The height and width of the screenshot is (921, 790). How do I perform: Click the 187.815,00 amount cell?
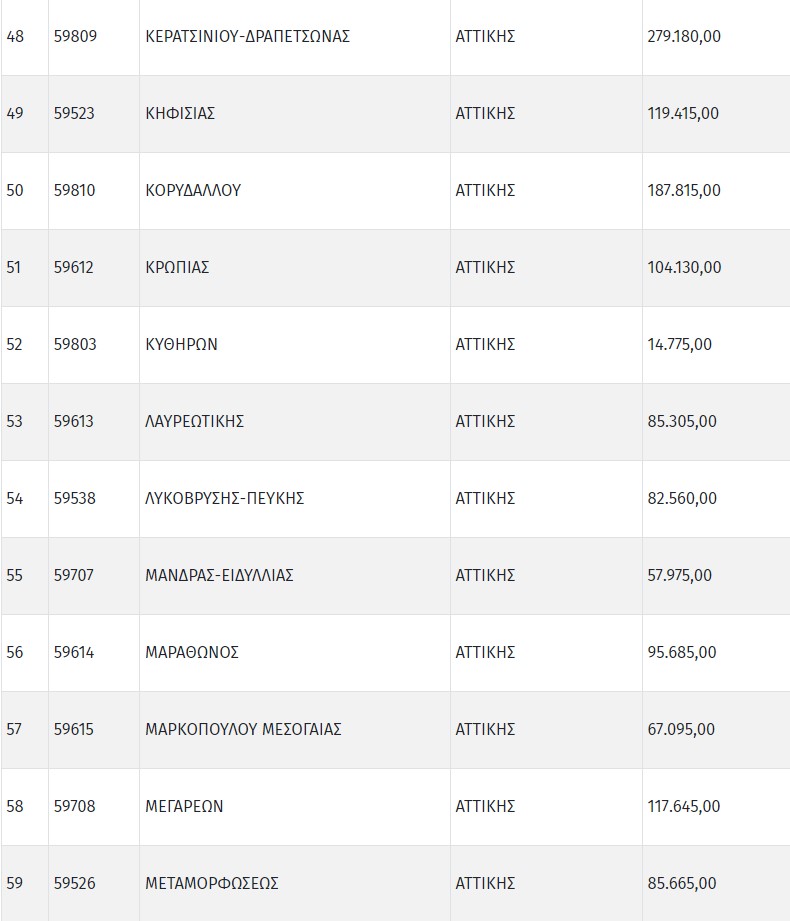tap(684, 191)
